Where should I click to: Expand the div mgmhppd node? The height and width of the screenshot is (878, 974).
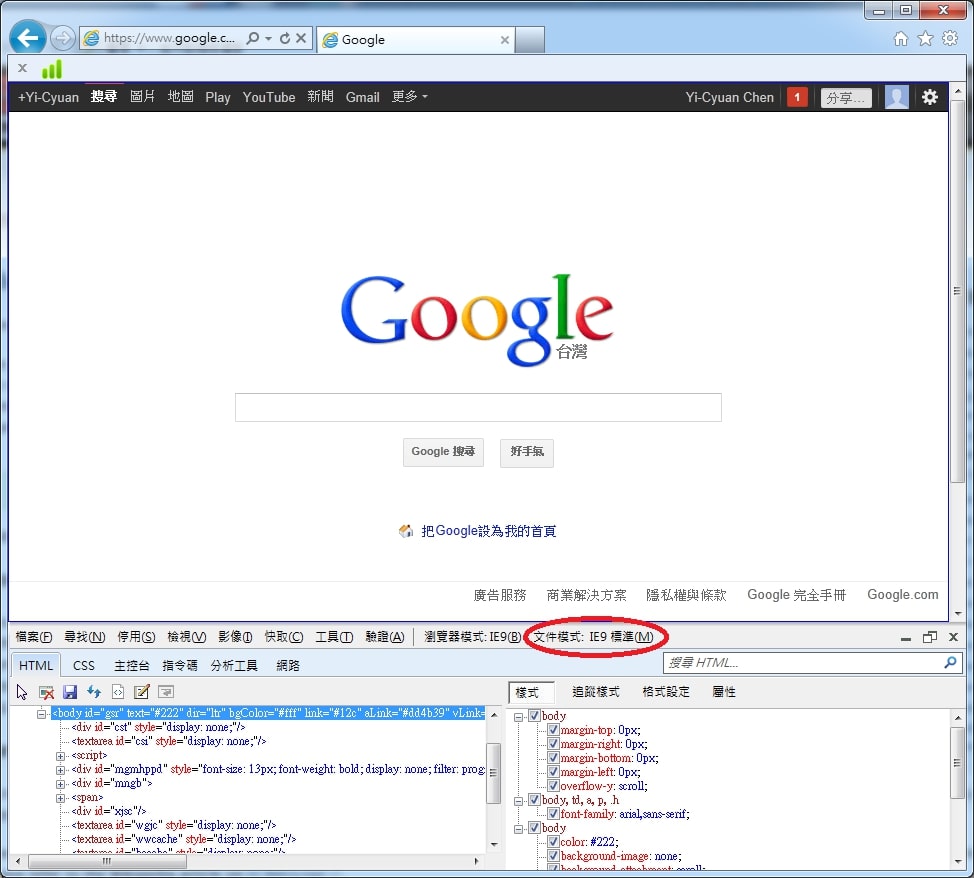(60, 770)
